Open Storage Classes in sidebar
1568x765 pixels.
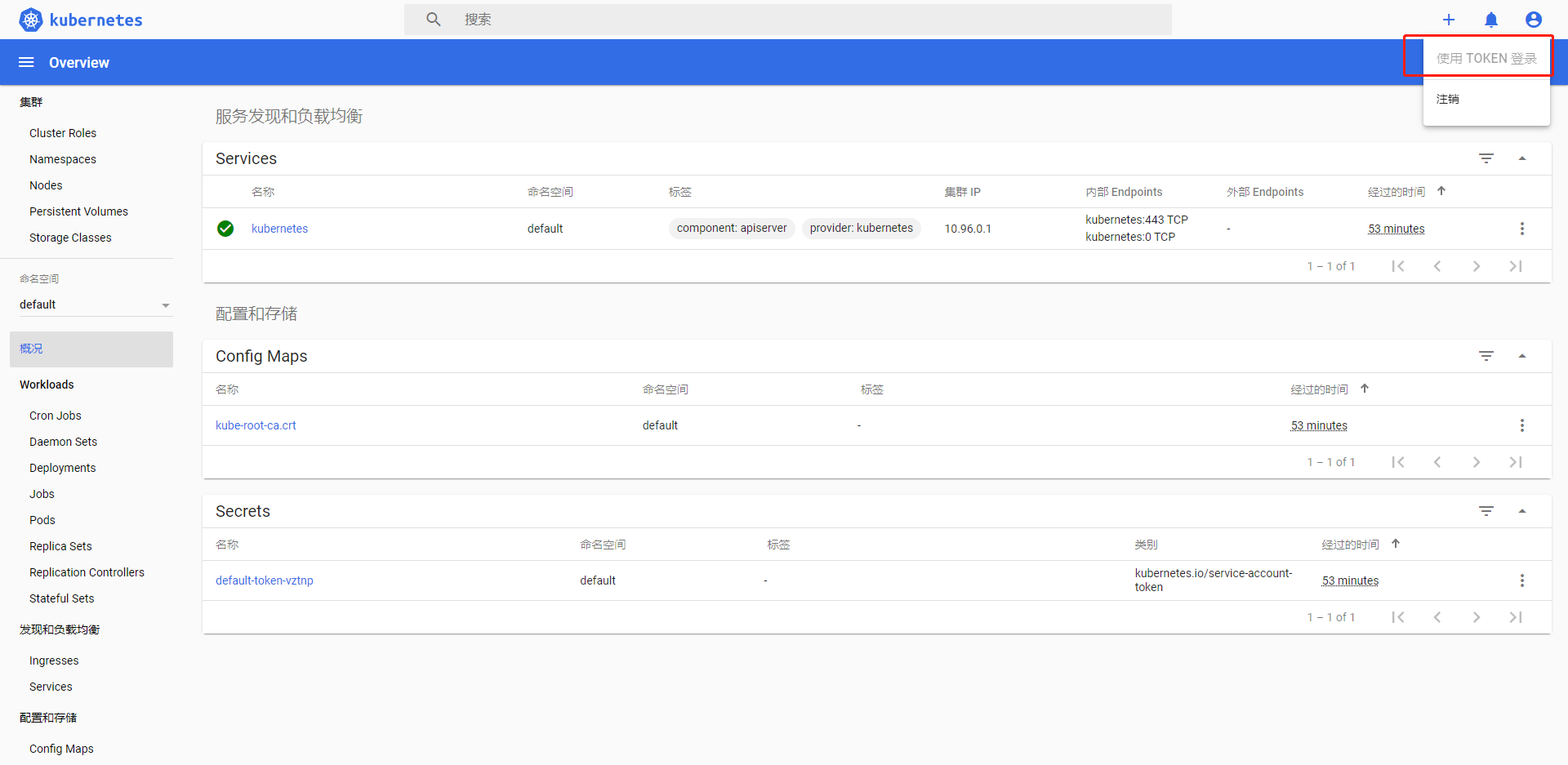click(70, 238)
